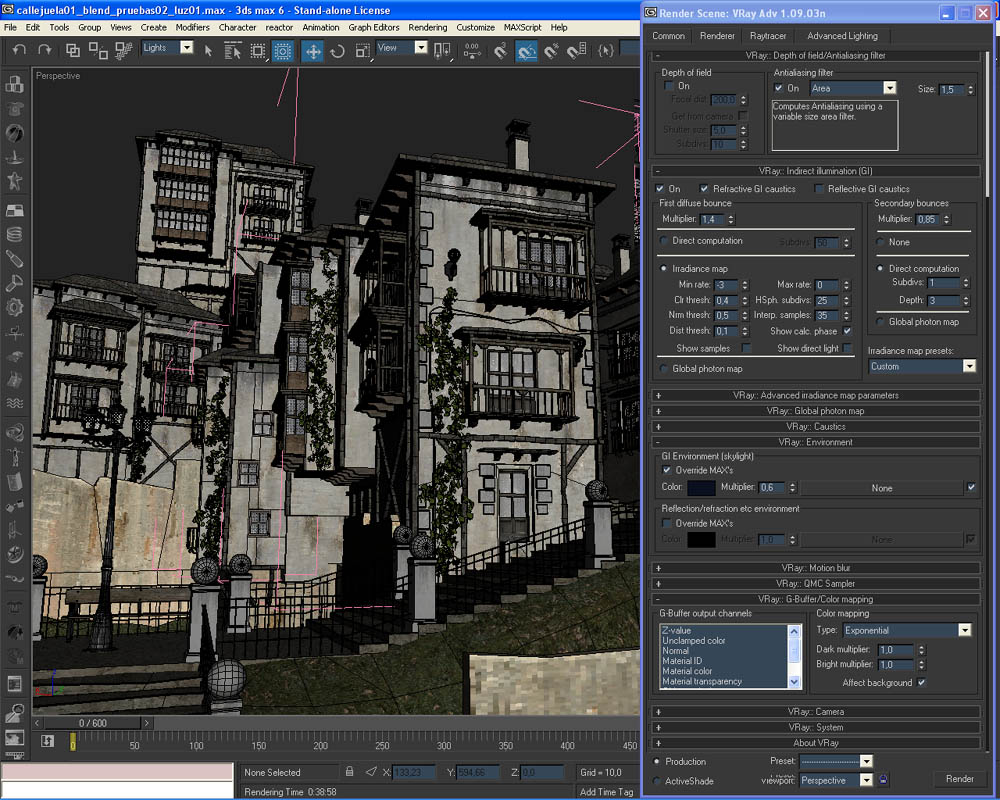Enable Reflective GI caustics checkbox
Image resolution: width=1000 pixels, height=800 pixels.
[820, 189]
